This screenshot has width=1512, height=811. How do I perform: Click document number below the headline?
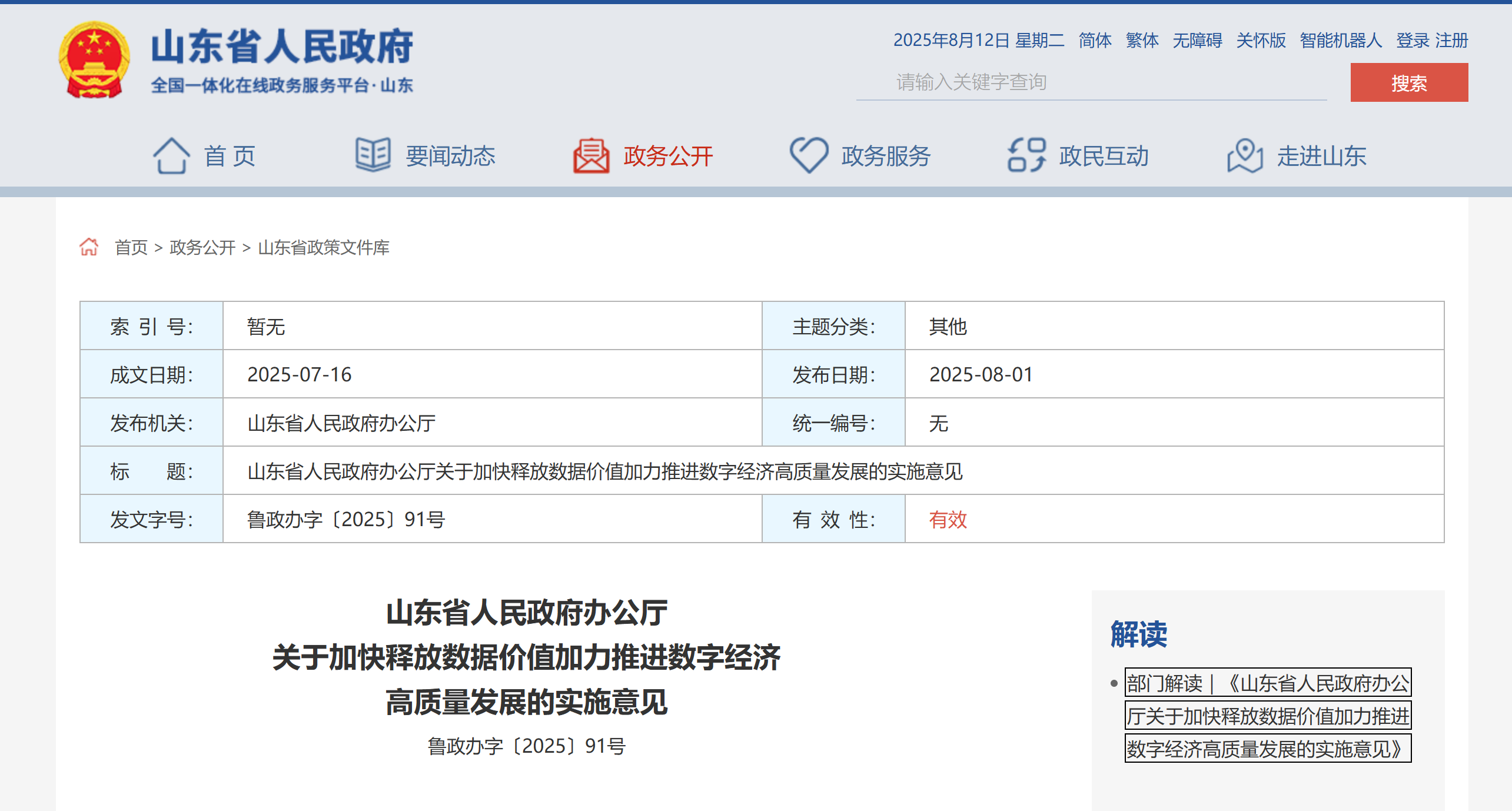(526, 746)
